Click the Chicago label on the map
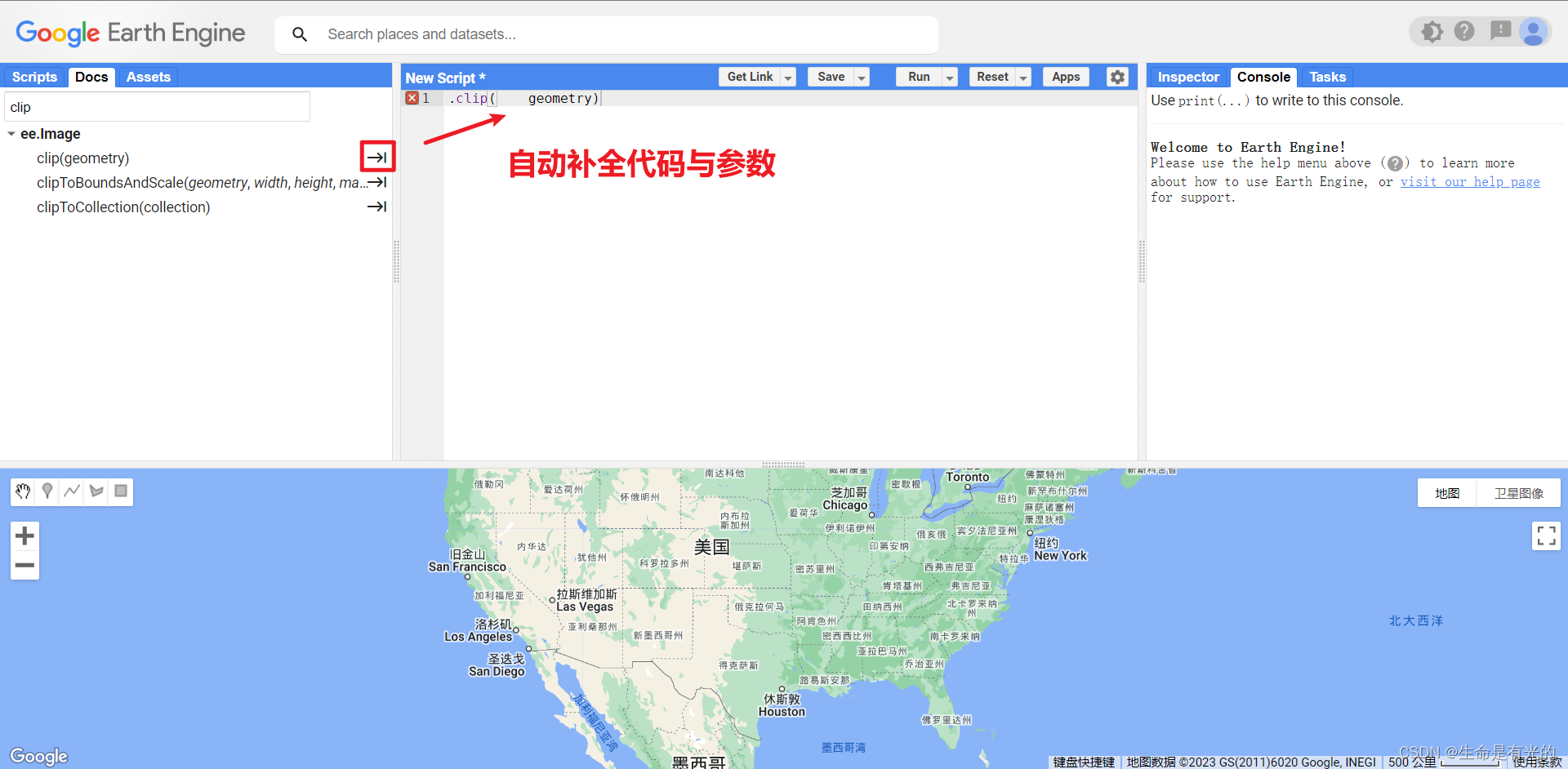1568x769 pixels. (845, 505)
